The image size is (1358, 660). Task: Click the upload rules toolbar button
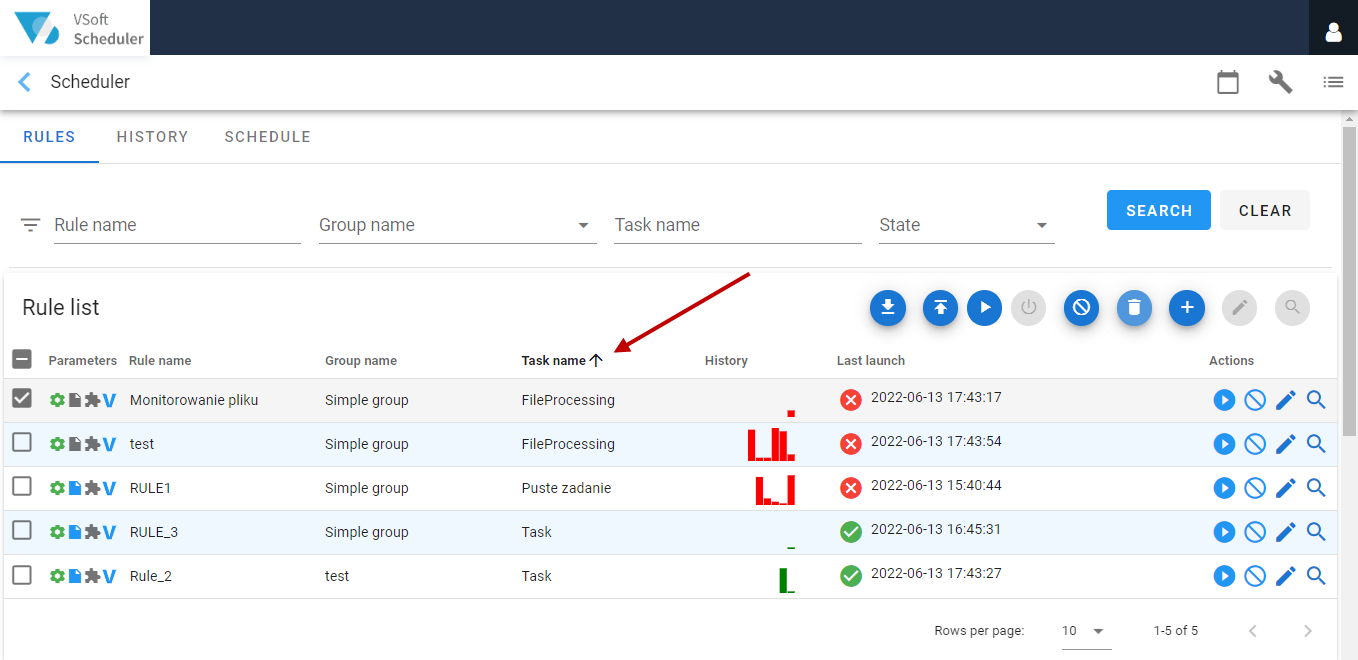tap(940, 308)
